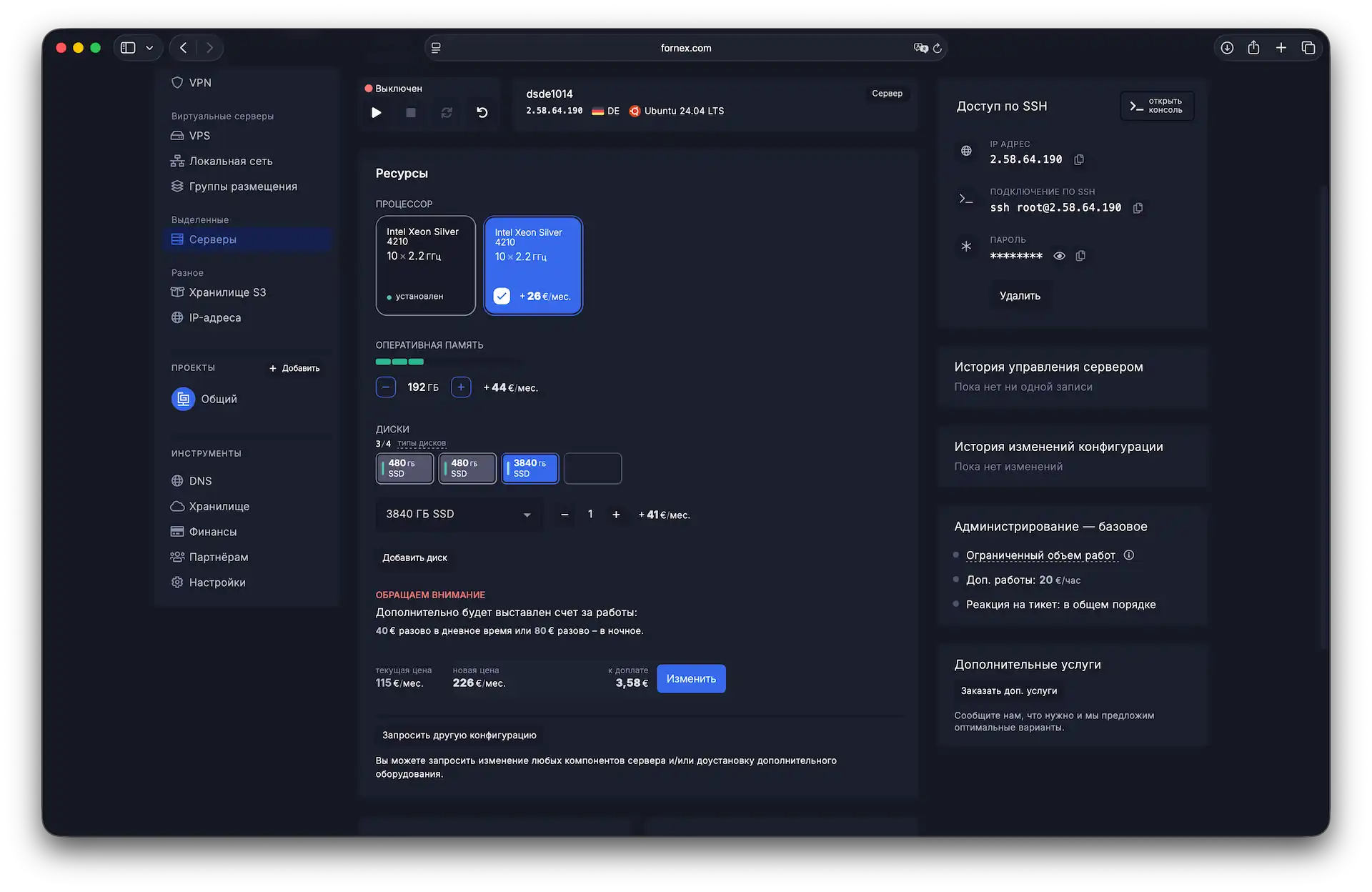1372x892 pixels.
Task: Select the empty fourth disk slot
Action: [x=592, y=468]
